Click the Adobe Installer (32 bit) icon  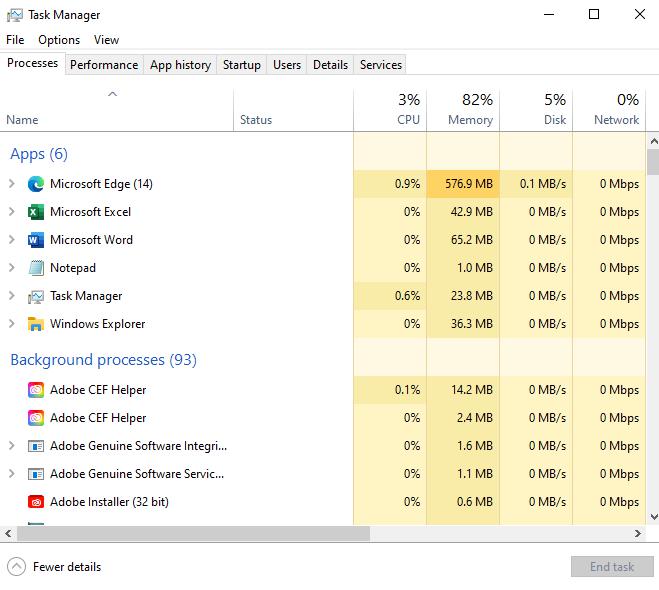pyautogui.click(x=36, y=502)
